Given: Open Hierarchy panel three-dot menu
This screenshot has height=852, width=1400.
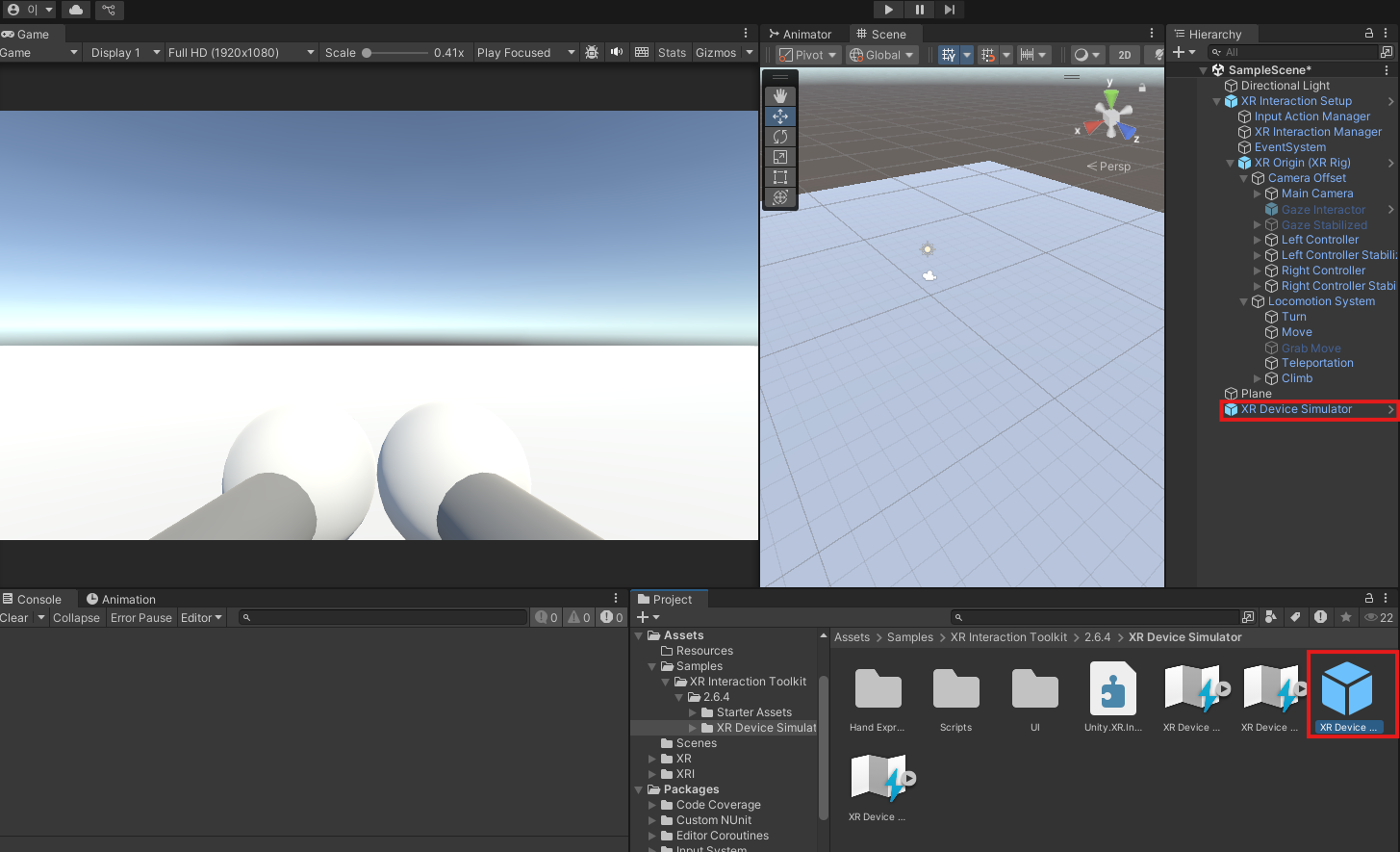Looking at the screenshot, I should (x=1387, y=33).
